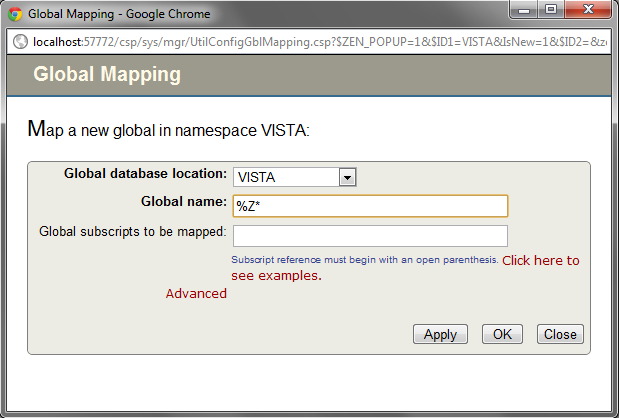
Task: Click the 'Map a new global in namespace VISTA' heading
Action: [169, 130]
